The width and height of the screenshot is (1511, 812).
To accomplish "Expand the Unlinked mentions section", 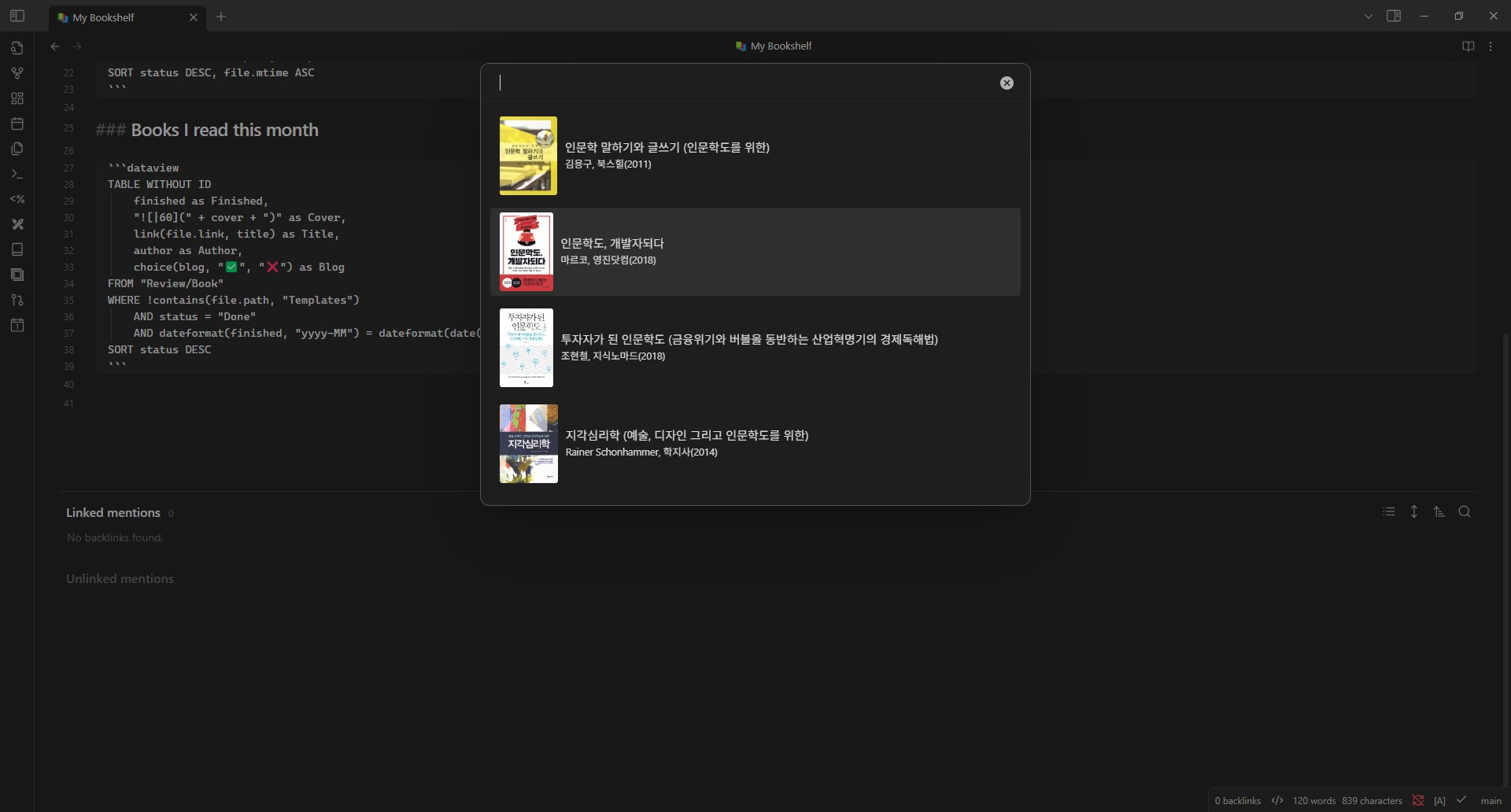I will [120, 578].
